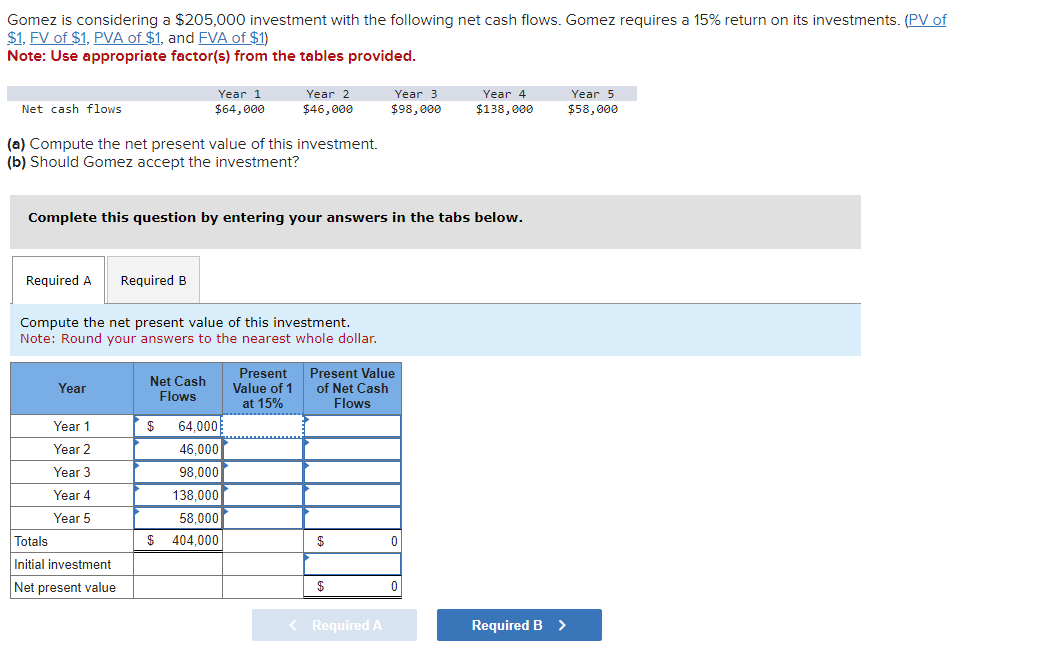This screenshot has height=650, width=1051.
Task: Select Year 5 Net Cash Flows cell 58,000
Action: pos(178,518)
